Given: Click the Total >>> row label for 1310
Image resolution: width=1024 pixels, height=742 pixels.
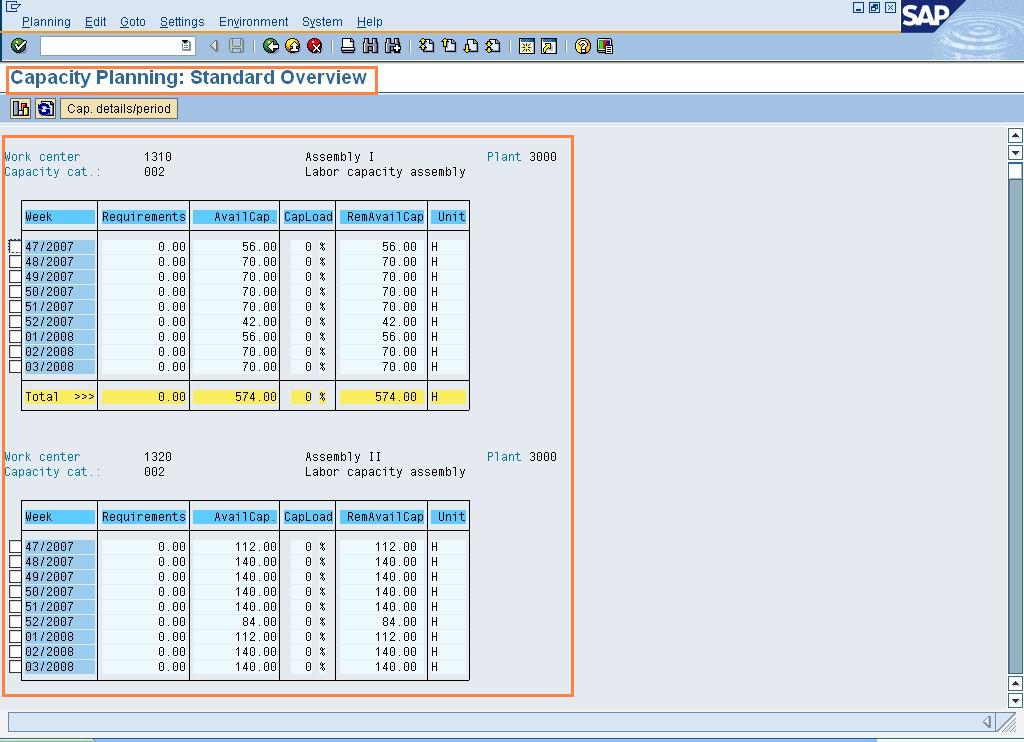Looking at the screenshot, I should point(59,397).
